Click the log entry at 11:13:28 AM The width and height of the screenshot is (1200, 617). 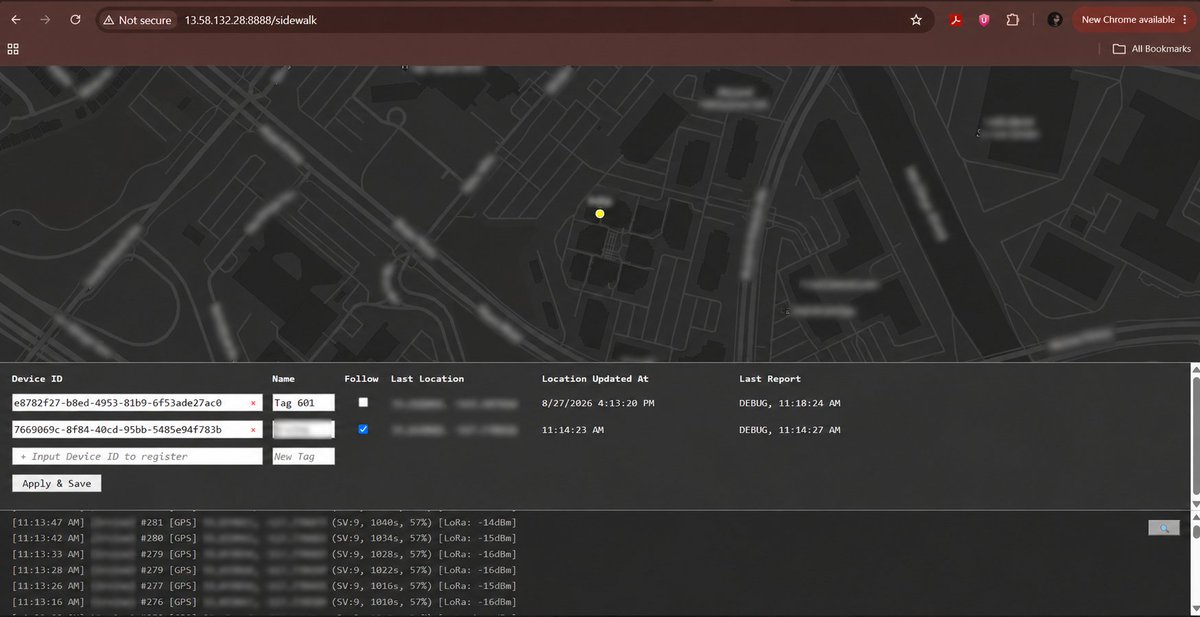click(x=265, y=569)
